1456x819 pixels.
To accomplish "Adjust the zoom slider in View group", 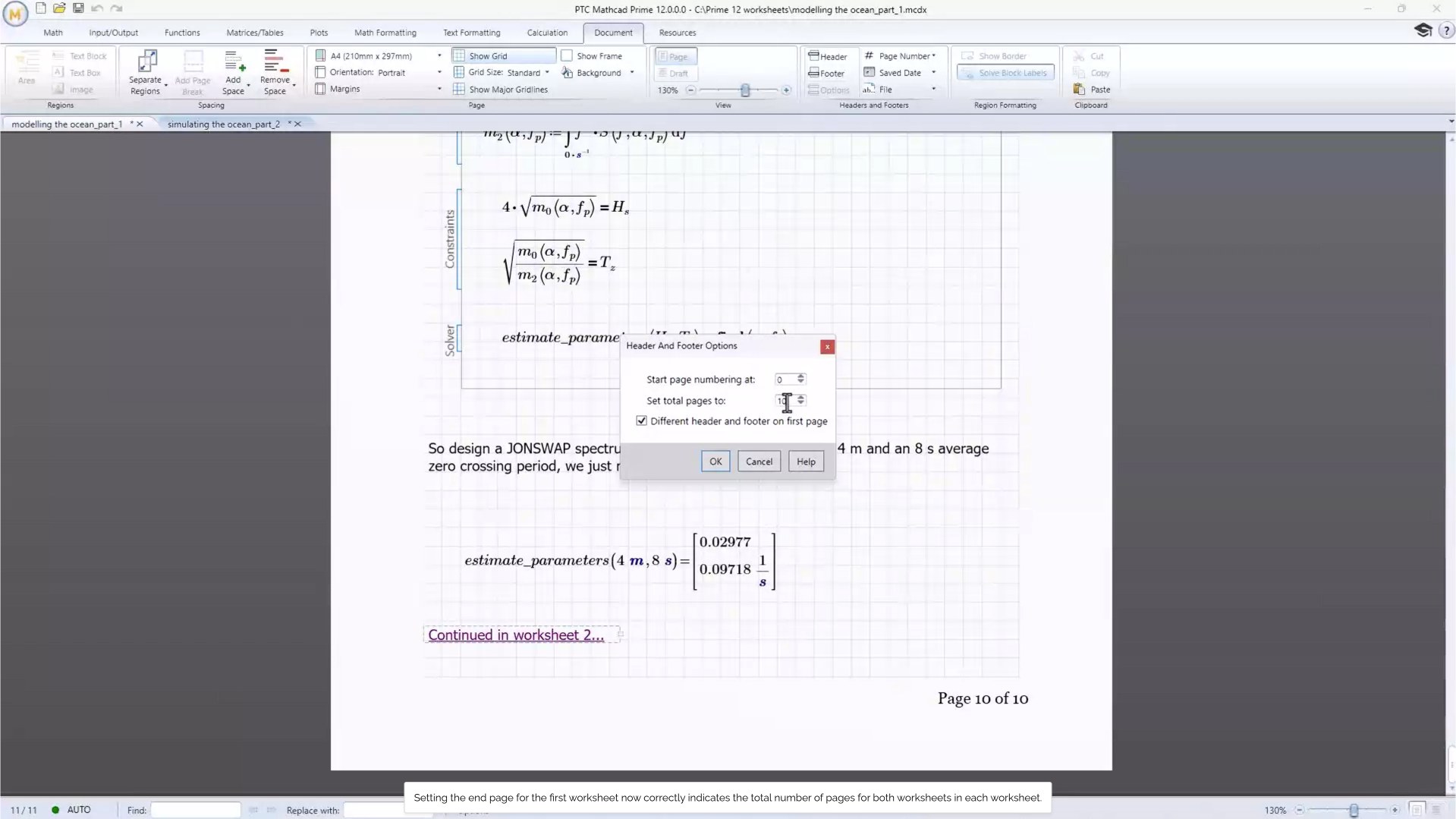I will click(x=745, y=90).
